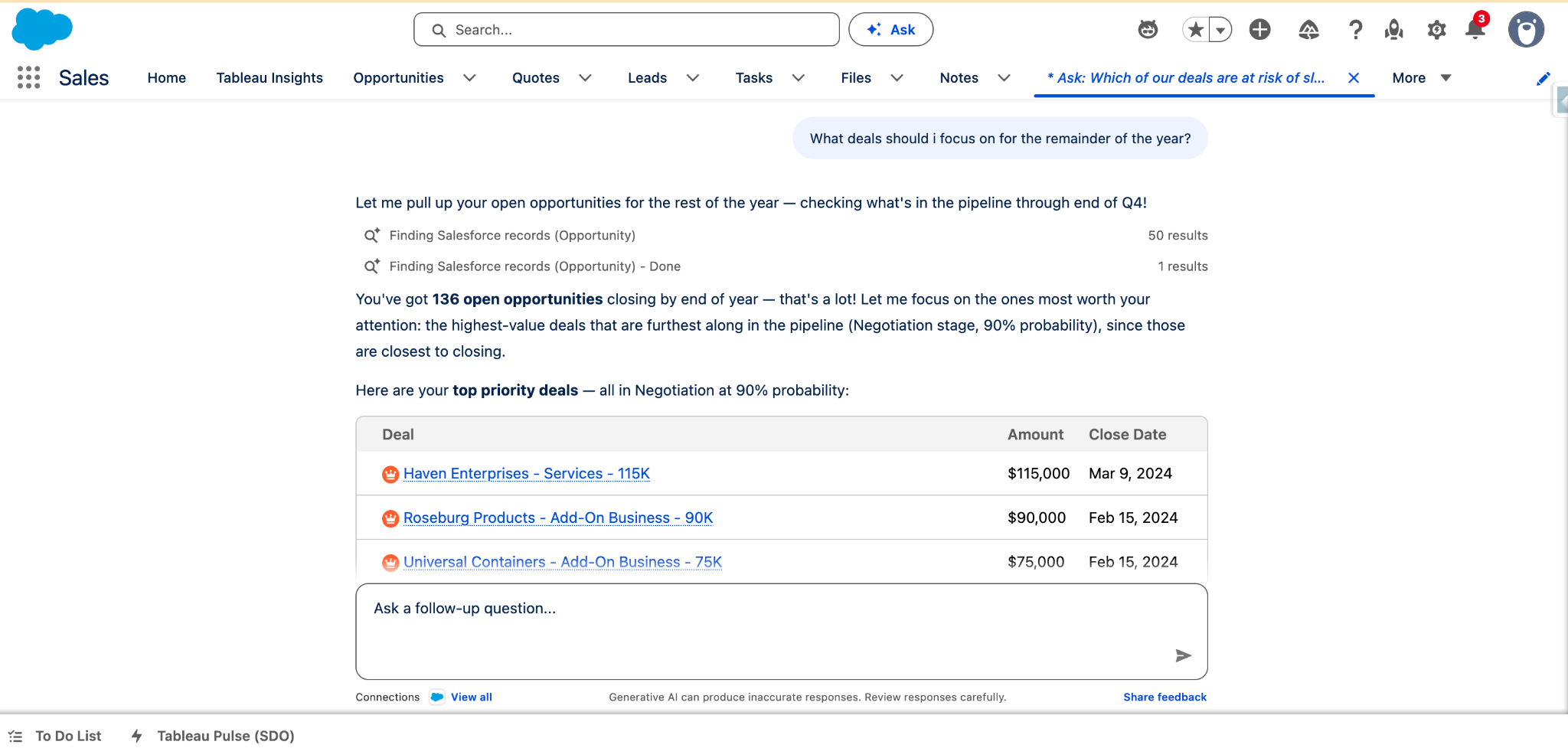Screen dimensions: 1568x748
Task: Open the App Launcher grid
Action: 28,77
